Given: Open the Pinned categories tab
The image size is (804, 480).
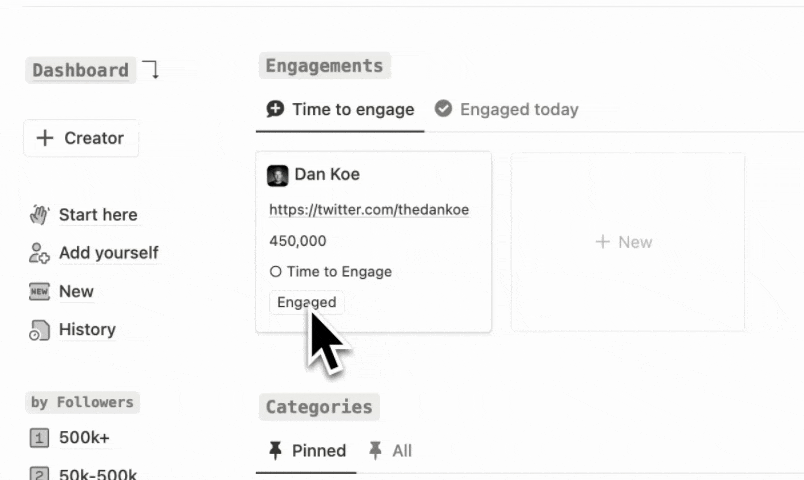Looking at the screenshot, I should coord(307,451).
